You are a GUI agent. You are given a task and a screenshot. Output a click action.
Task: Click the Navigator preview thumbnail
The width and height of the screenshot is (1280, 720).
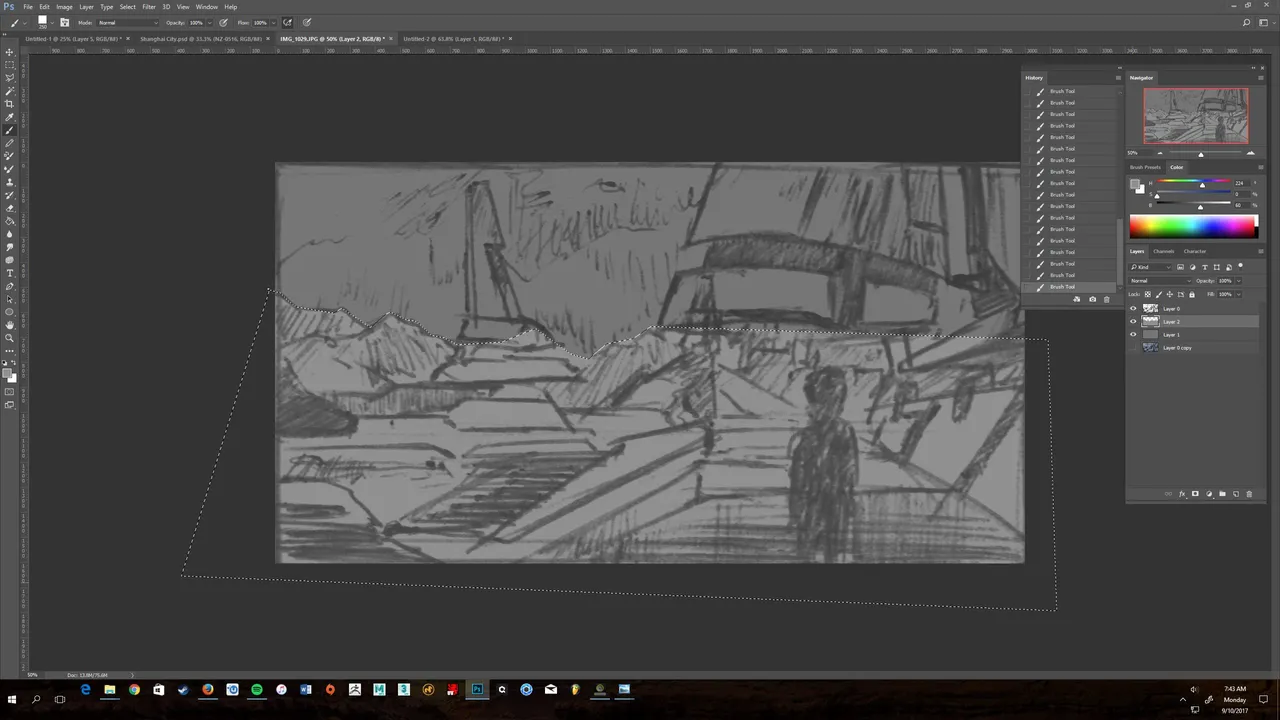click(x=1196, y=116)
